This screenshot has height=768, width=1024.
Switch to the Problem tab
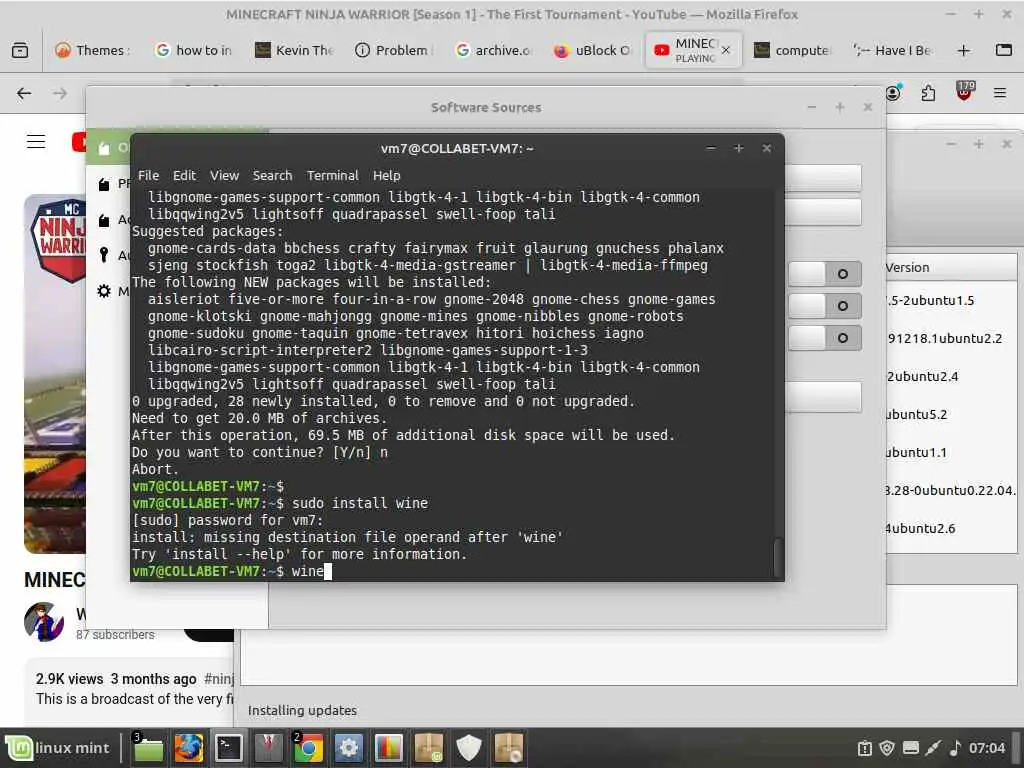pos(394,50)
